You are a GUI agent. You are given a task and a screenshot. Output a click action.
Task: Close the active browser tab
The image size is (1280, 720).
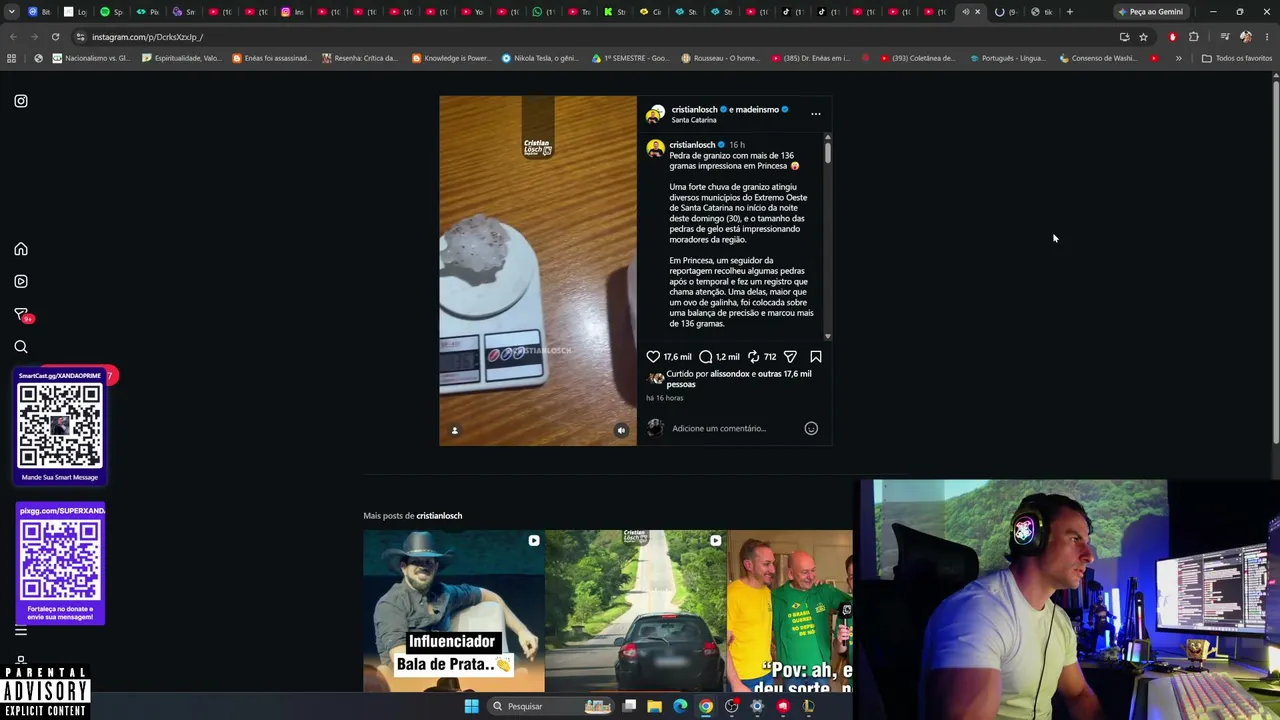click(978, 12)
